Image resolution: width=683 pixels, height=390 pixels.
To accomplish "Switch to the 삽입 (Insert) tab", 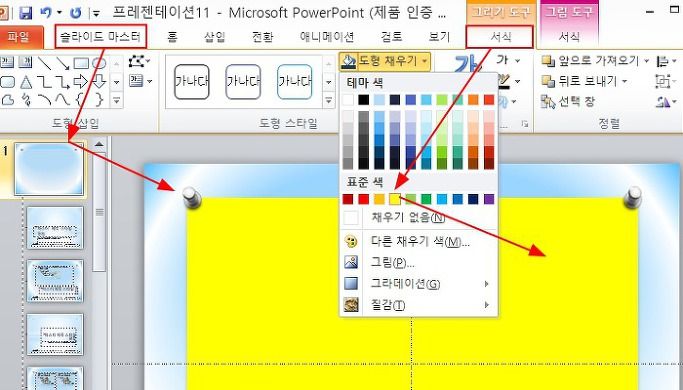I will (215, 37).
